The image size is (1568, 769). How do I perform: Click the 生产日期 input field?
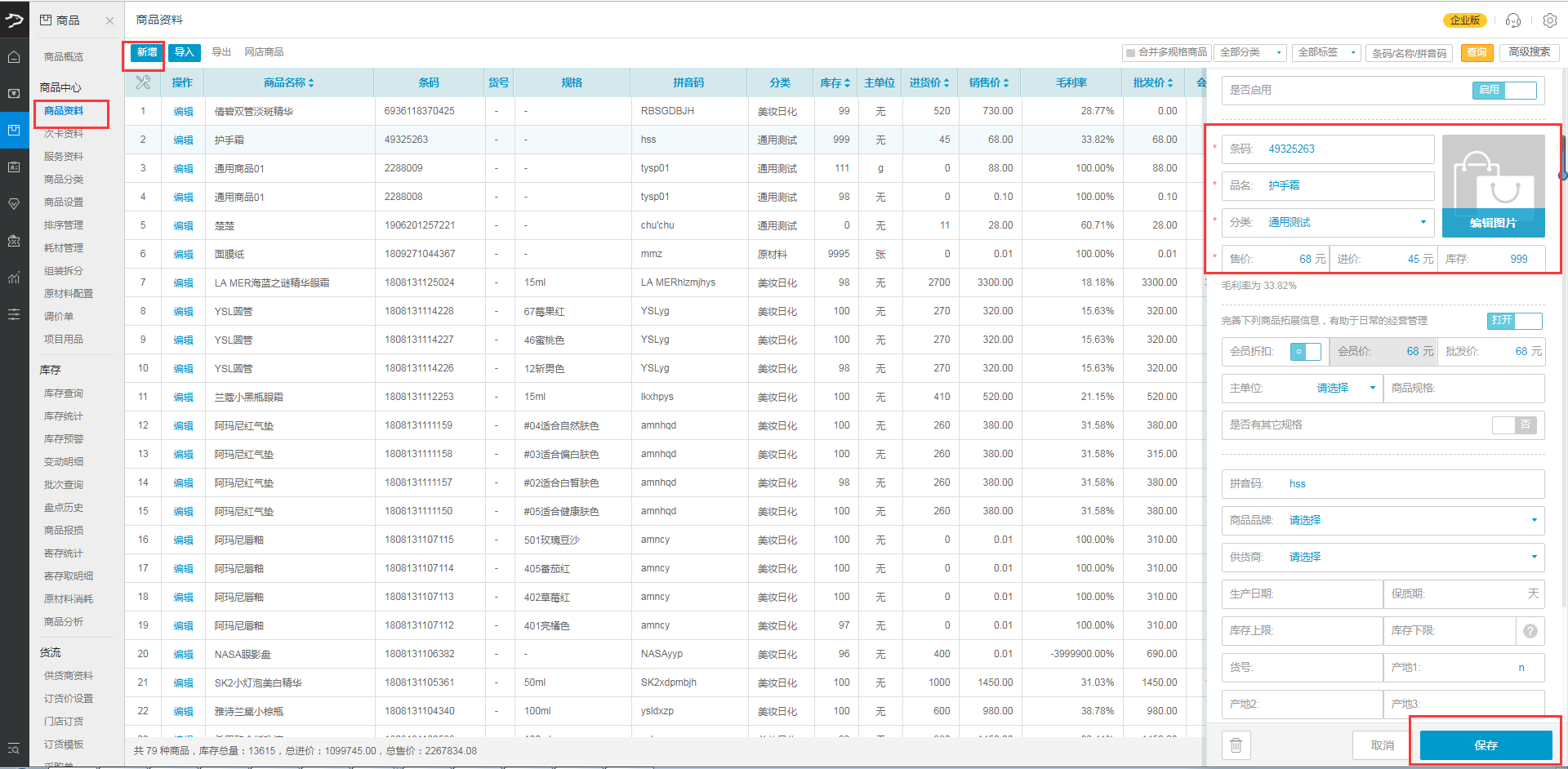1302,593
